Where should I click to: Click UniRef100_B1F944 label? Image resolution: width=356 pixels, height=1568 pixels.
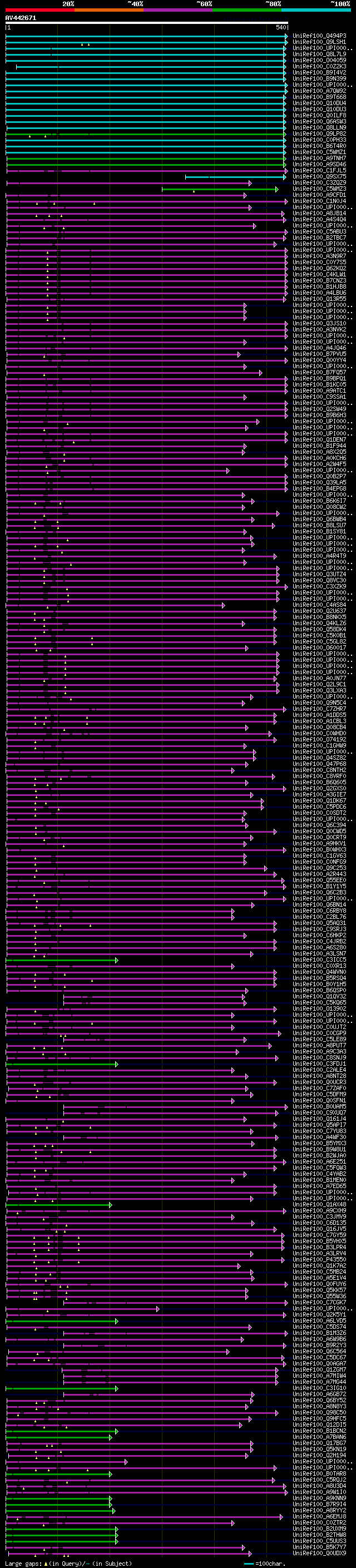[x=319, y=446]
